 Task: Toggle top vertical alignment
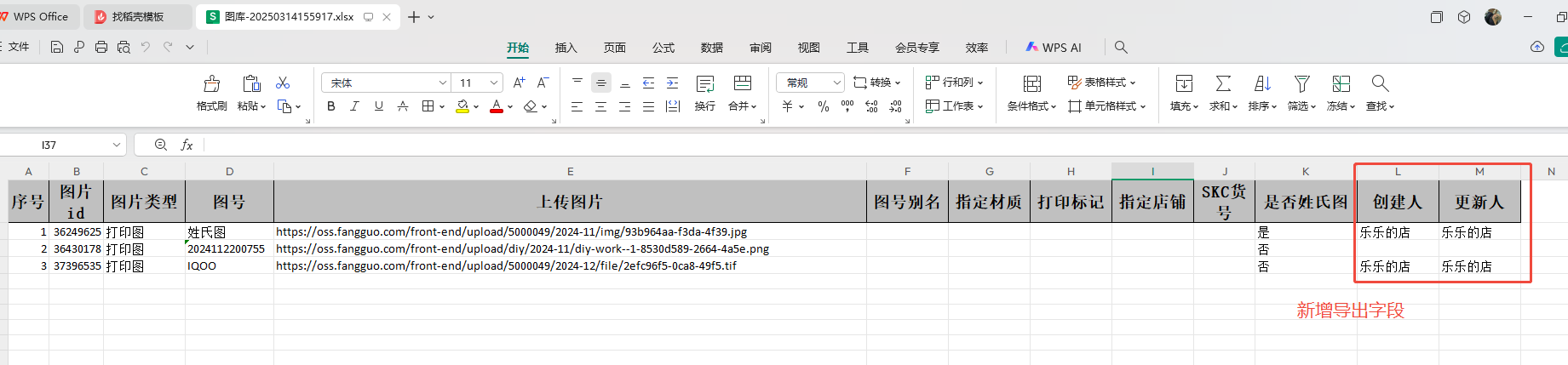point(577,83)
